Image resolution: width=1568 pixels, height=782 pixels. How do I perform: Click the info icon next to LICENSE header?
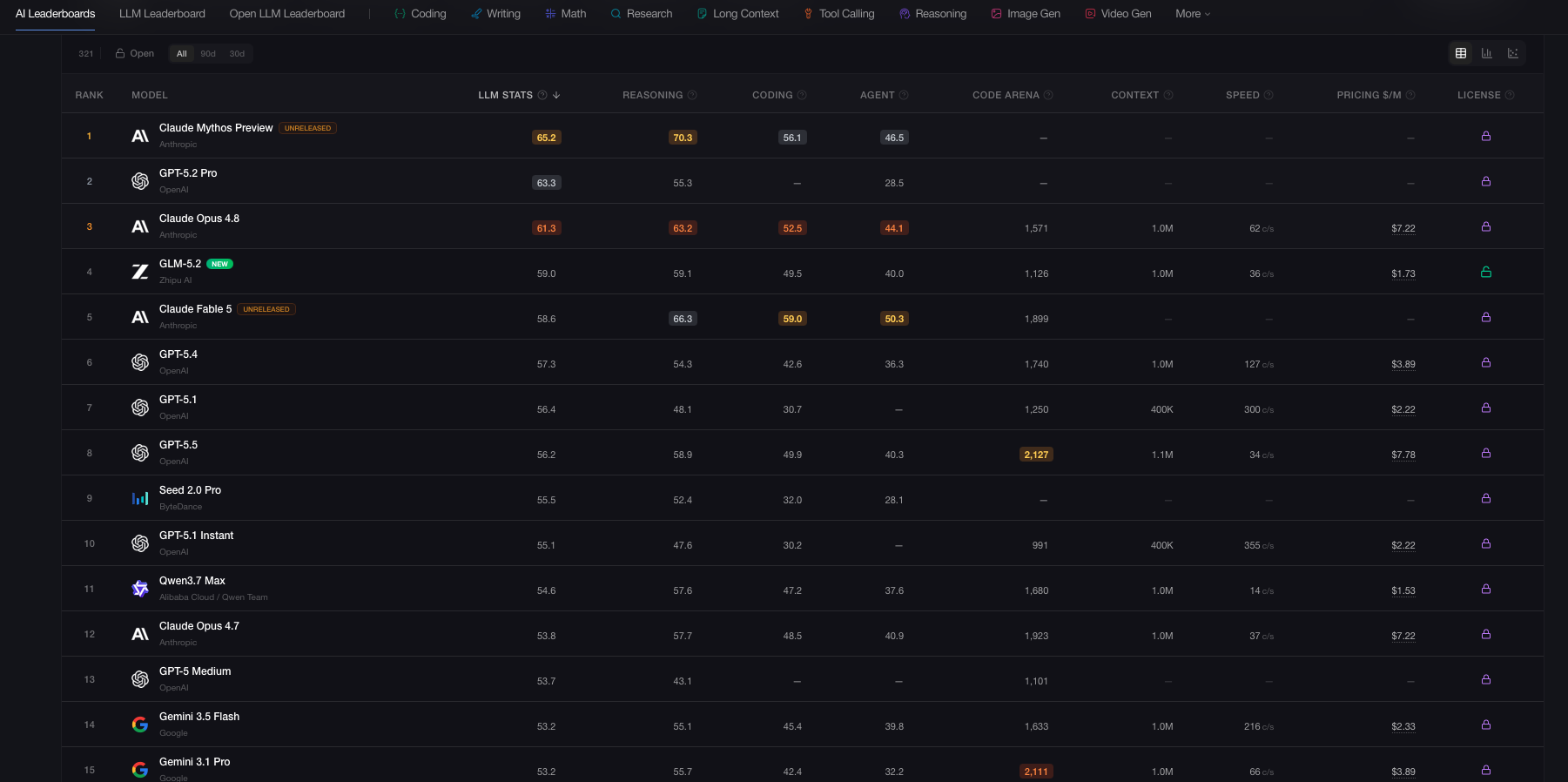click(x=1510, y=95)
